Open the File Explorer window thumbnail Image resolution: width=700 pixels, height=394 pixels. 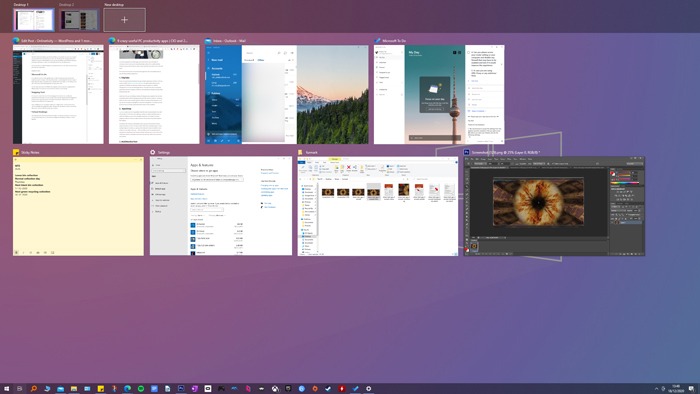(x=378, y=206)
